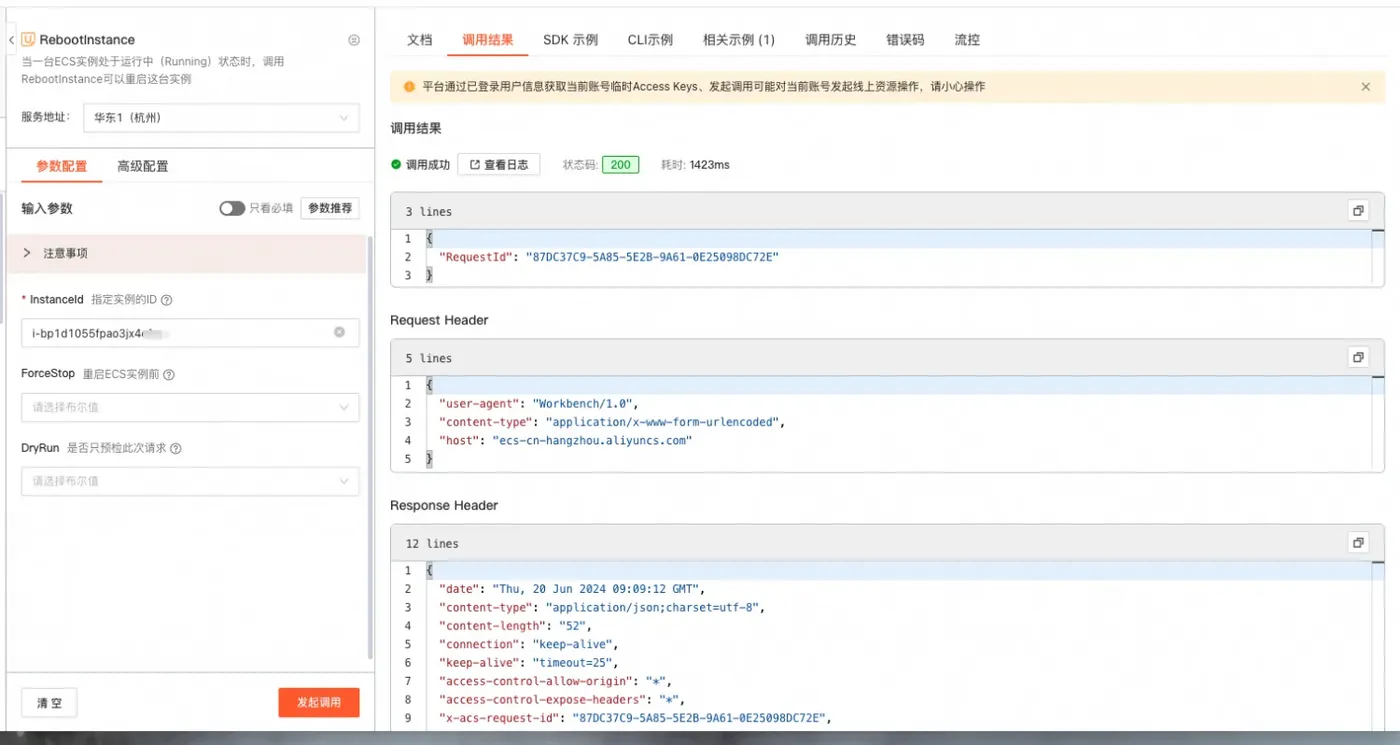This screenshot has width=1400, height=745.
Task: Click the help icon next to ForceStop
Action: point(169,374)
